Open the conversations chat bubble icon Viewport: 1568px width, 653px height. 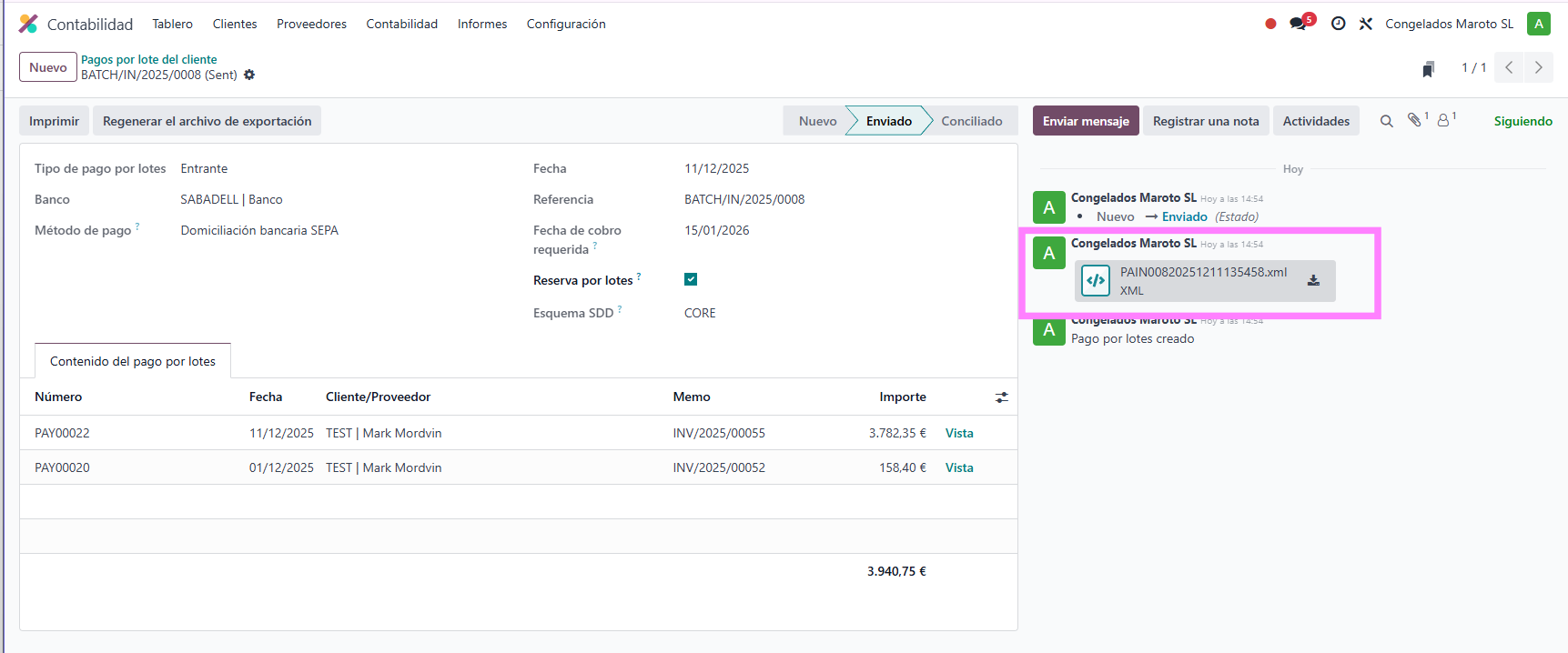[1299, 24]
